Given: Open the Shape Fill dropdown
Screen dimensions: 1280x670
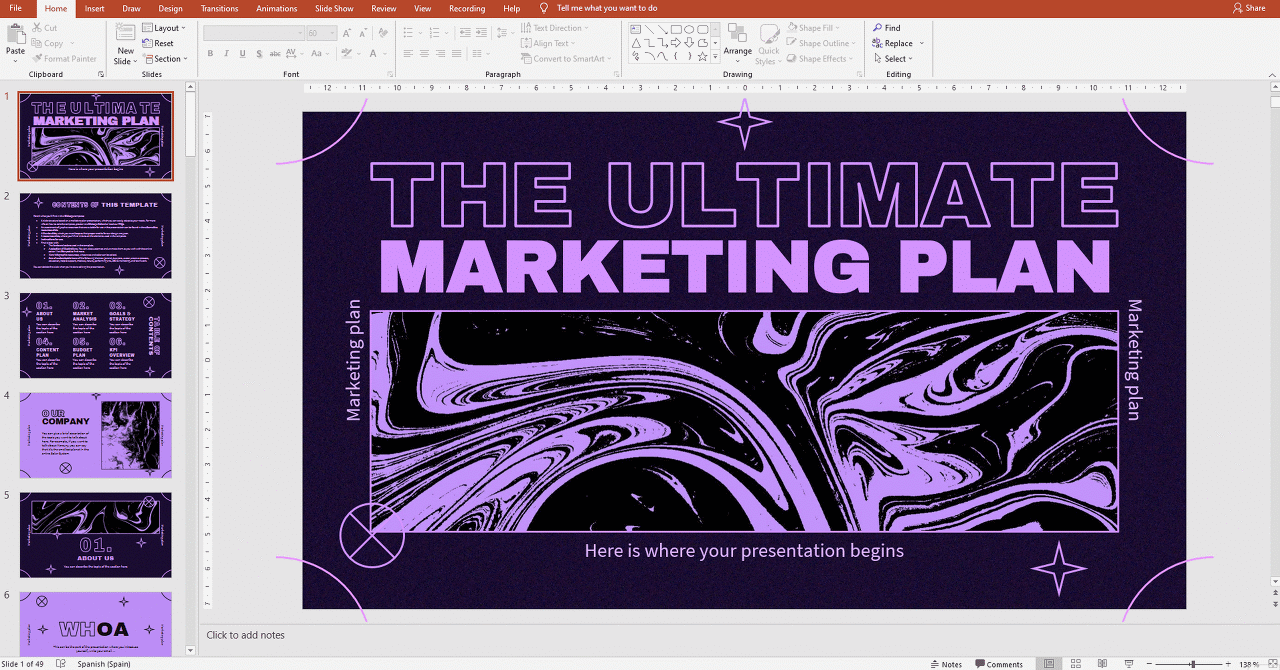Looking at the screenshot, I should (x=813, y=28).
